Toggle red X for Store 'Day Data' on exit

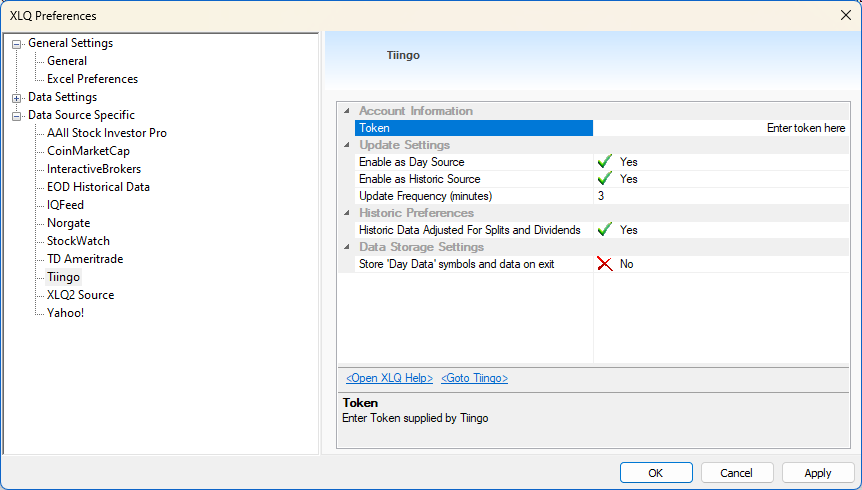click(605, 264)
